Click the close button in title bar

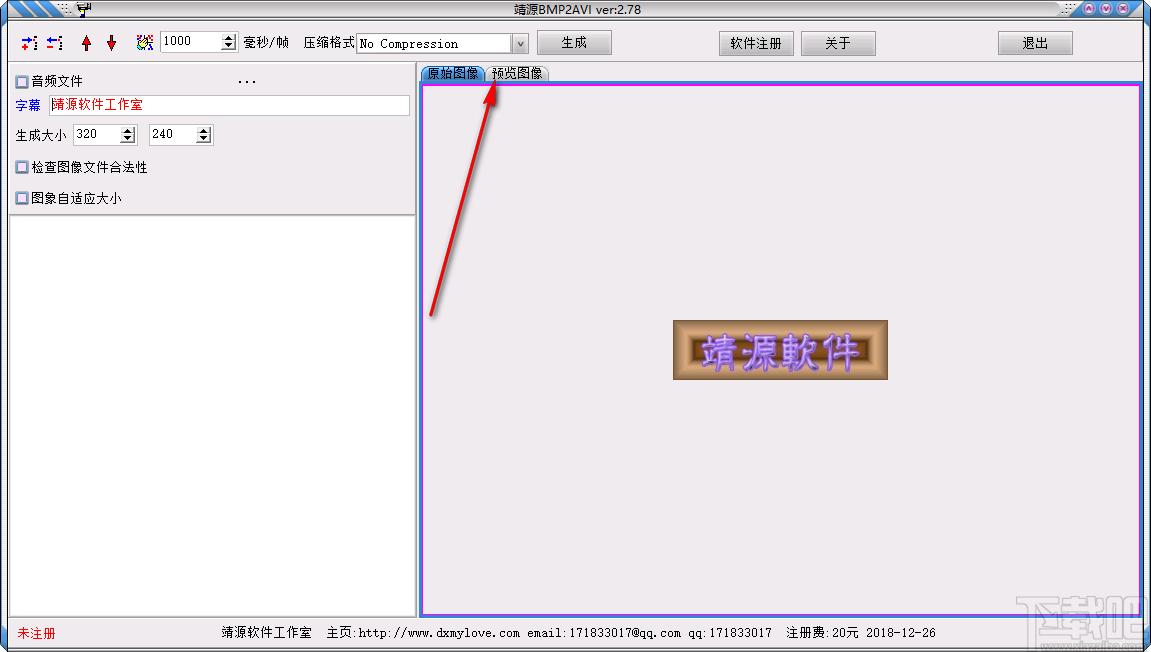[x=1123, y=9]
